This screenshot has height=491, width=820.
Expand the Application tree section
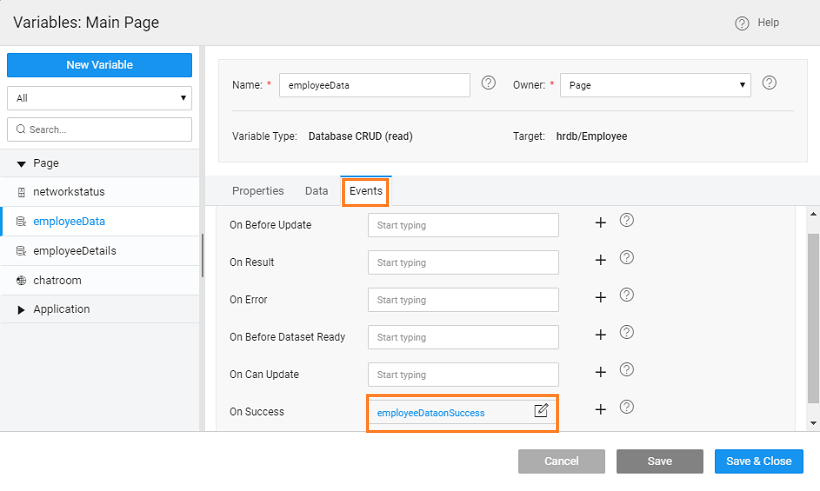coord(21,310)
